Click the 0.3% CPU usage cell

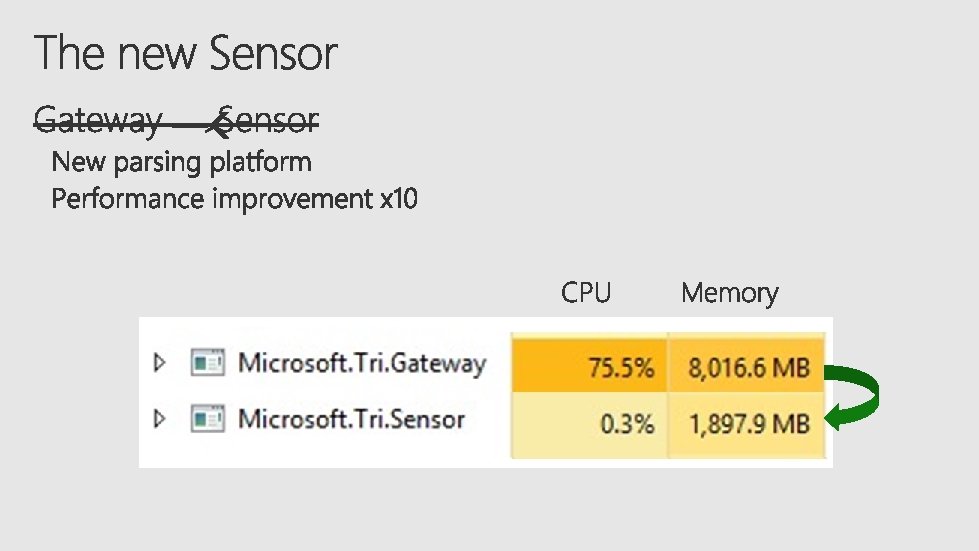click(589, 424)
